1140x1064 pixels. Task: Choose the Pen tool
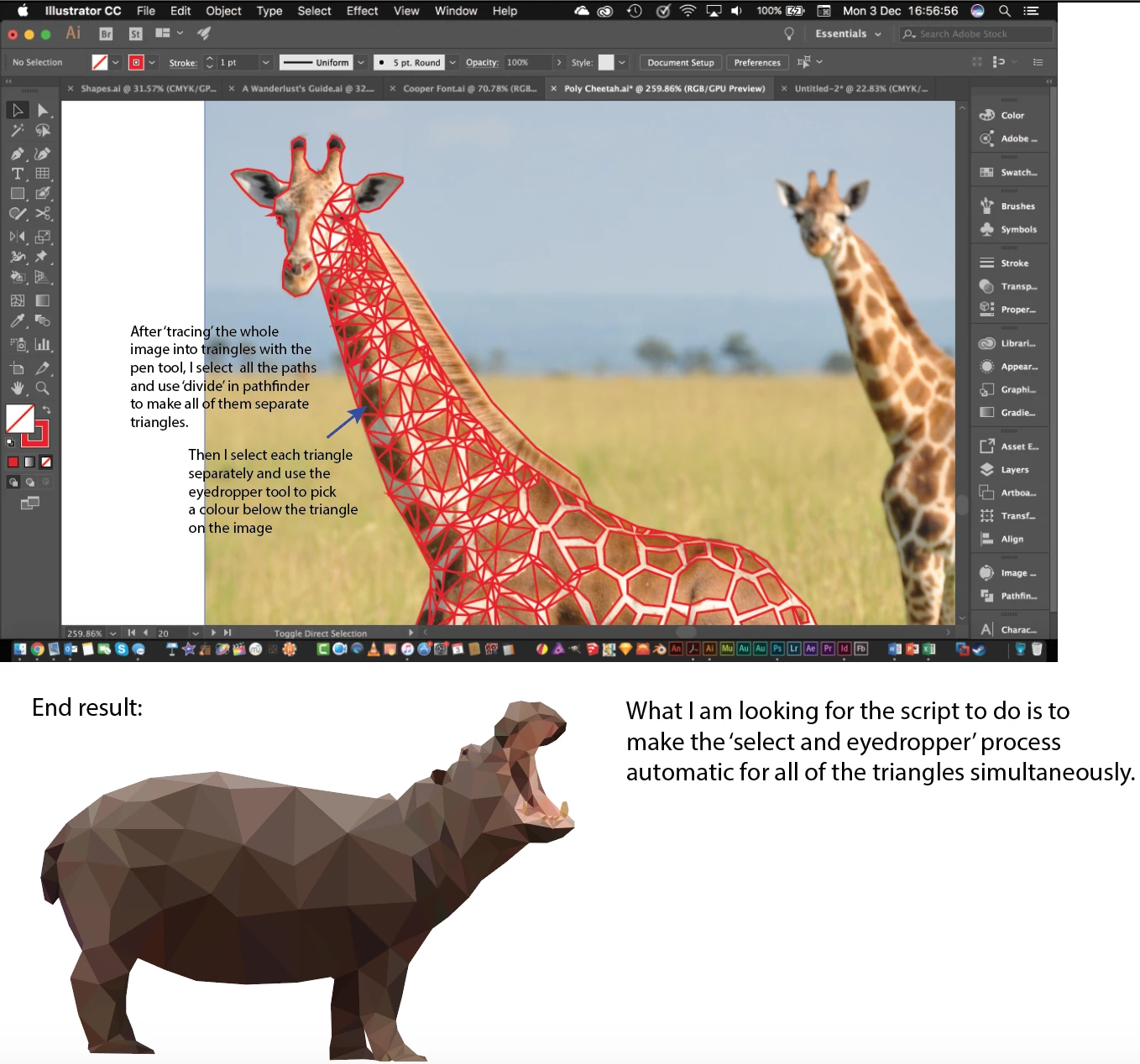click(x=17, y=154)
